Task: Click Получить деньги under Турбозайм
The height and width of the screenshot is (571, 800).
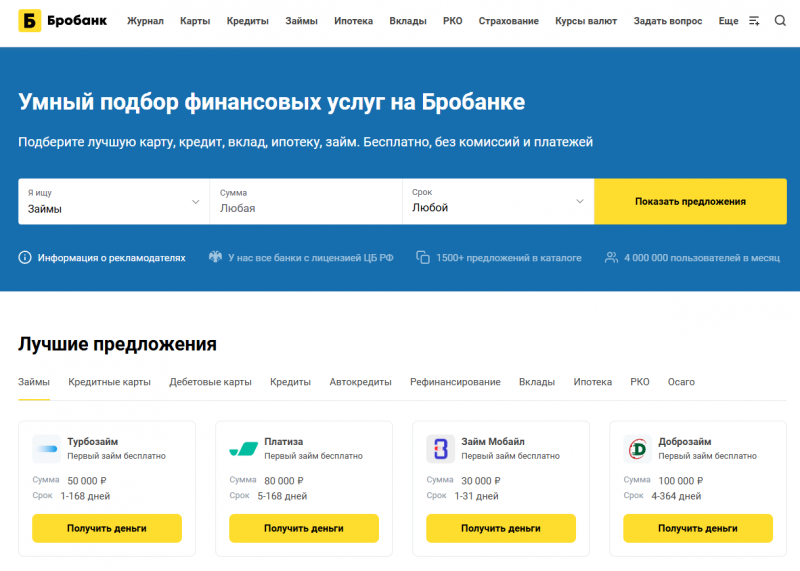Action: 107,528
